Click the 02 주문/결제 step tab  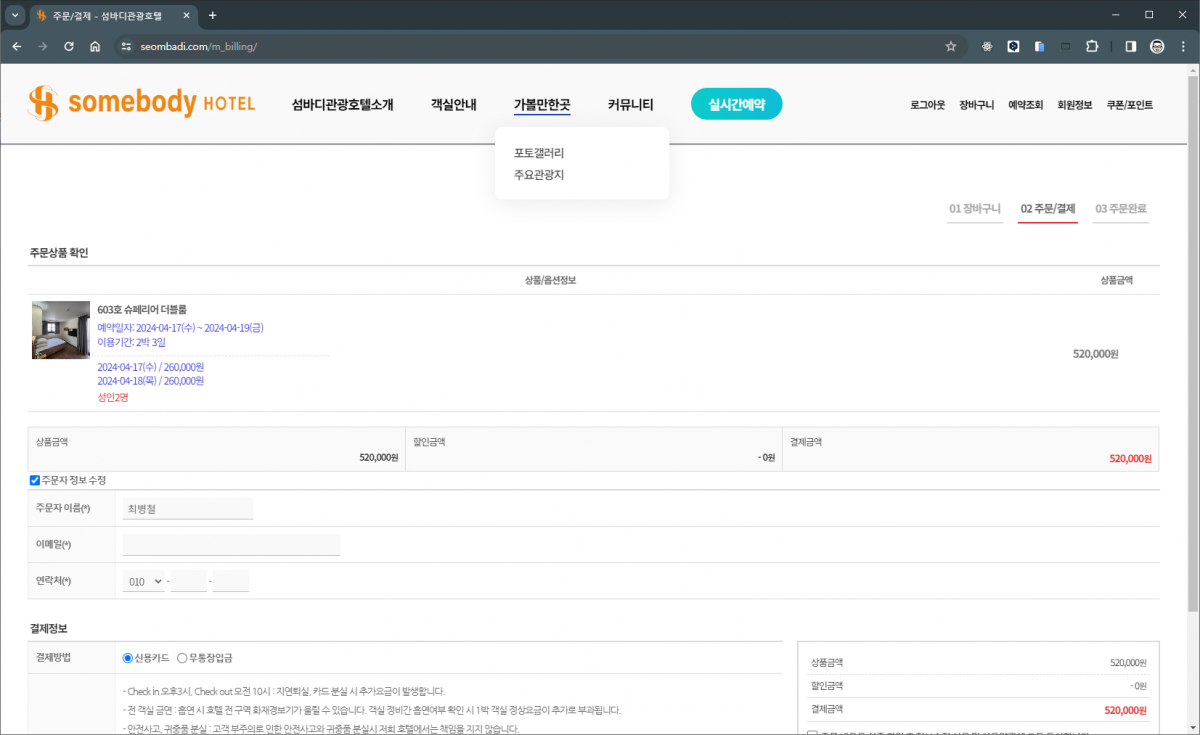1047,209
